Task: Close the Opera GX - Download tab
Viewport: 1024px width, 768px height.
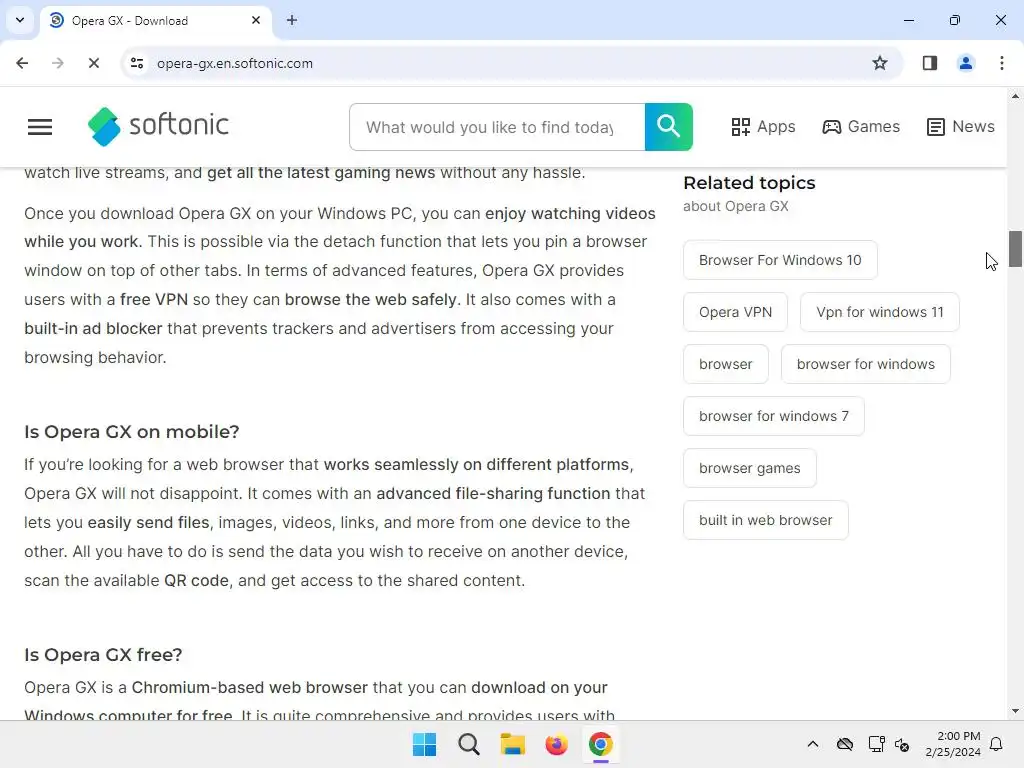Action: 256,20
